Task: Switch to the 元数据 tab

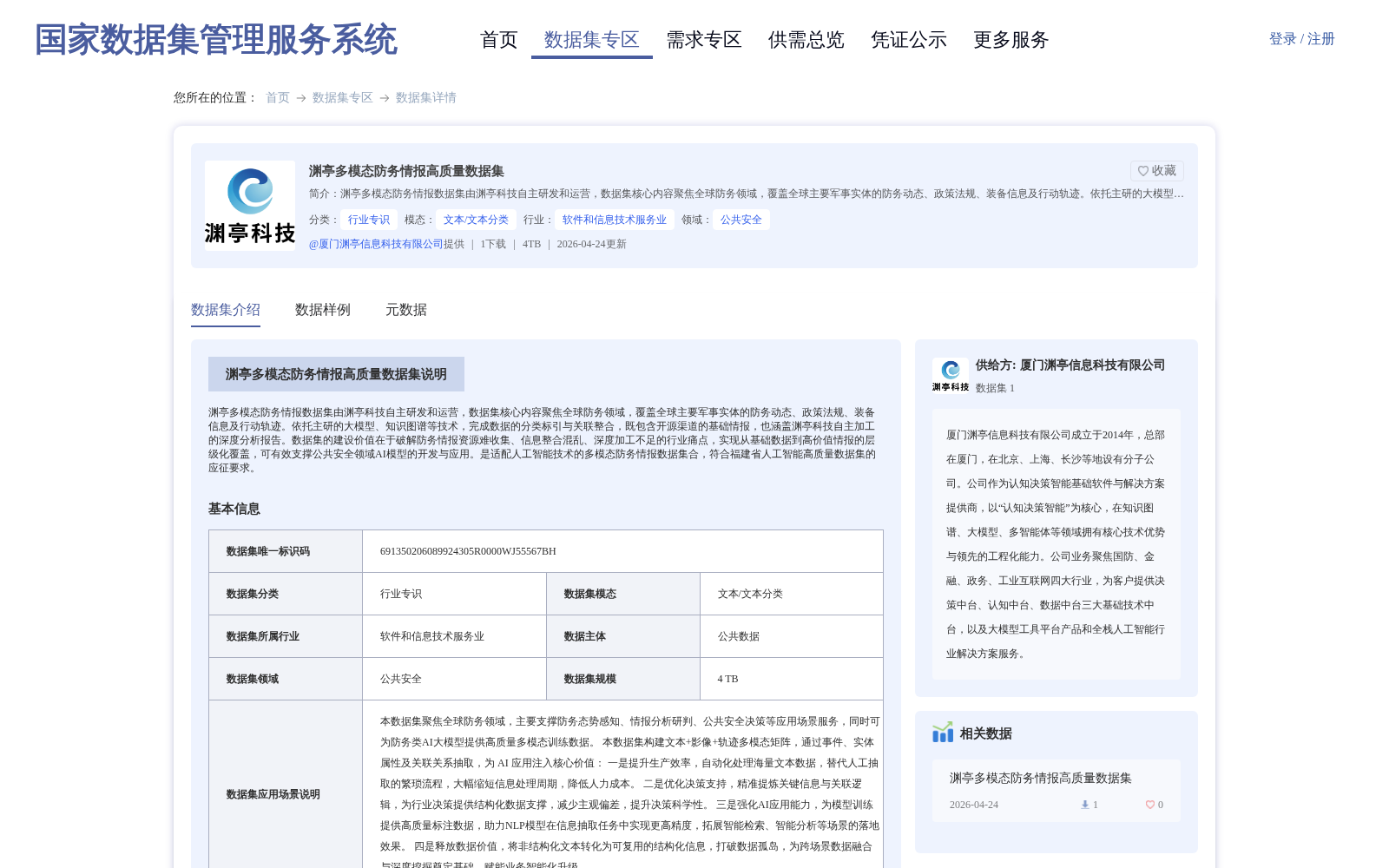Action: 406,310
